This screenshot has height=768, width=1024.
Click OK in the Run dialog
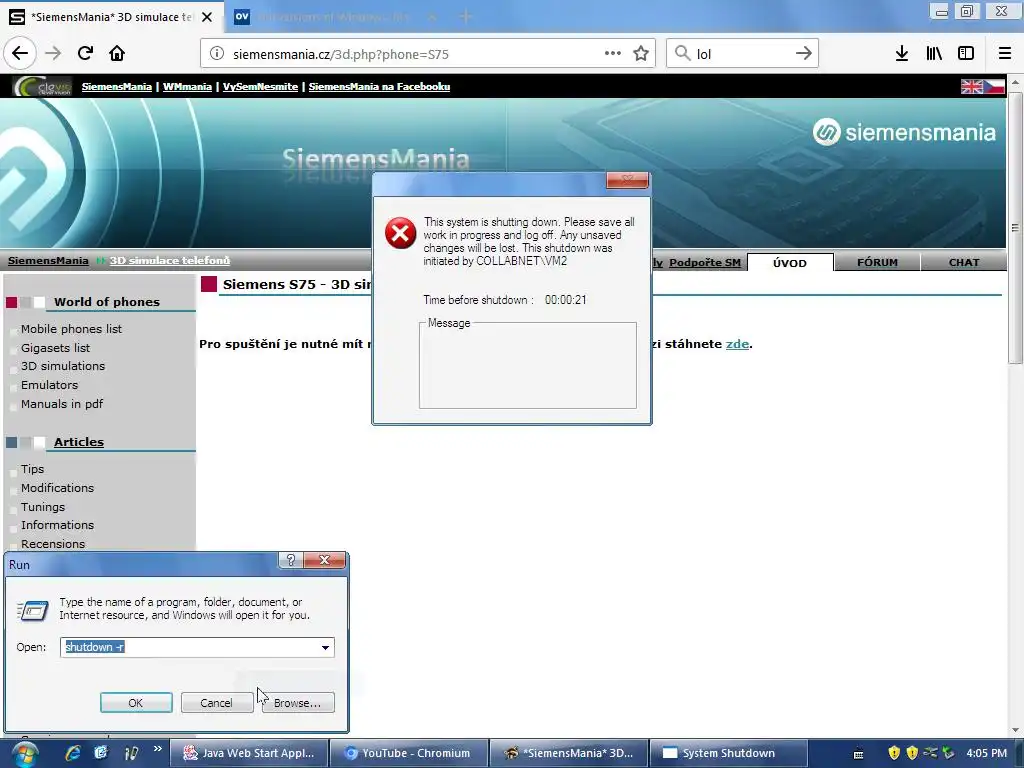click(136, 703)
